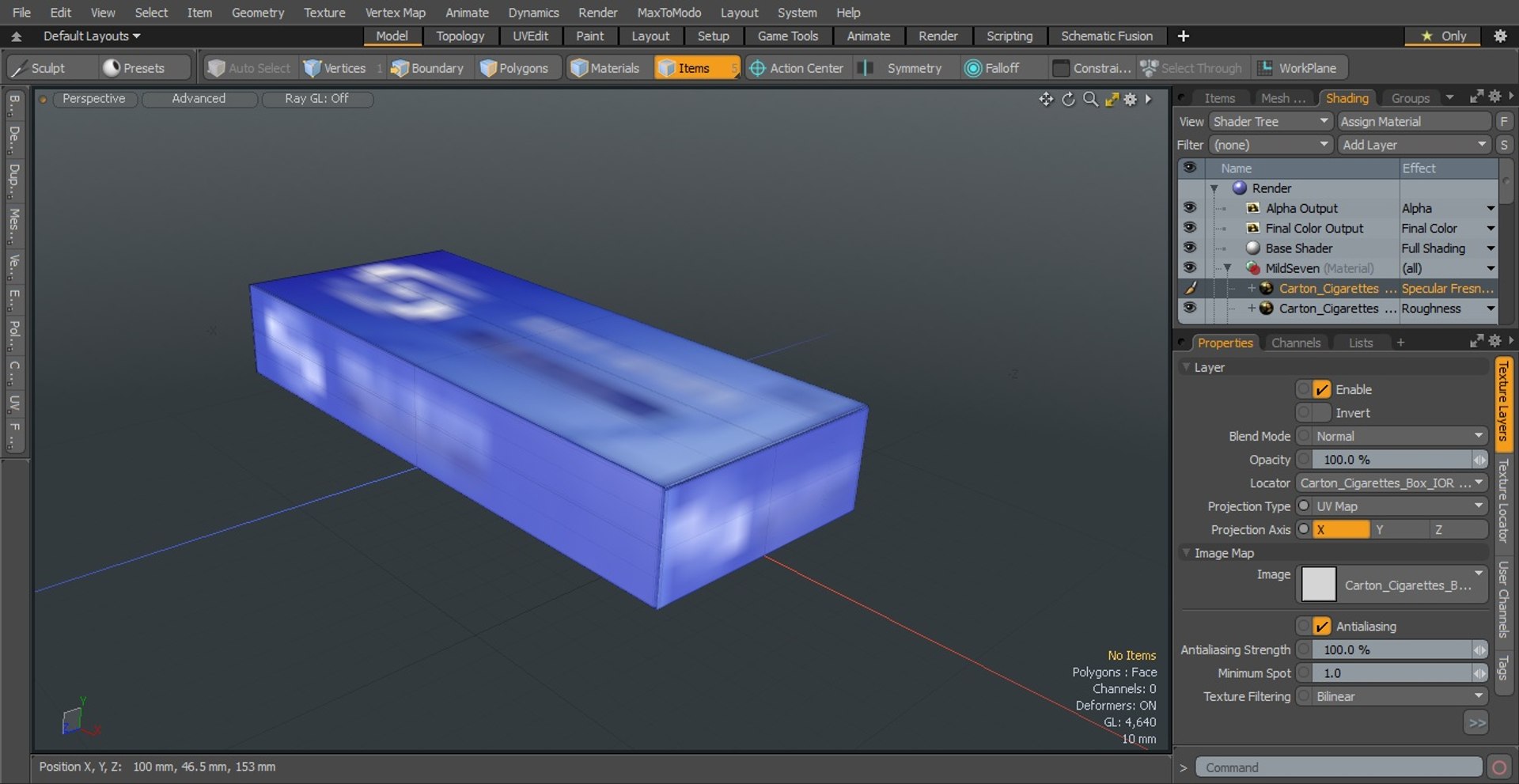Click the Select Through button
Viewport: 1519px width, 784px height.
click(1191, 68)
